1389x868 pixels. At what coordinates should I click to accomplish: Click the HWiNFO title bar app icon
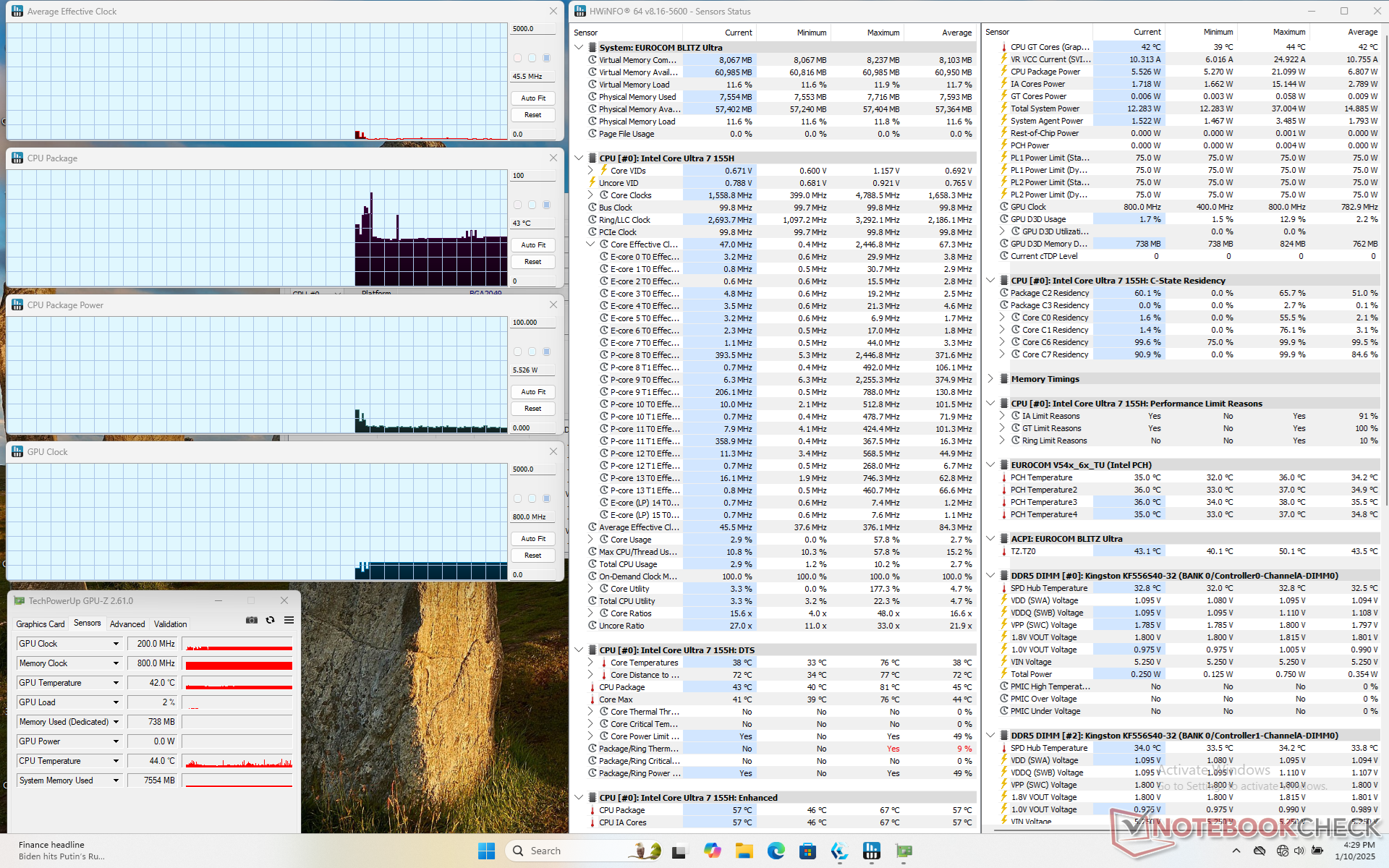(580, 11)
